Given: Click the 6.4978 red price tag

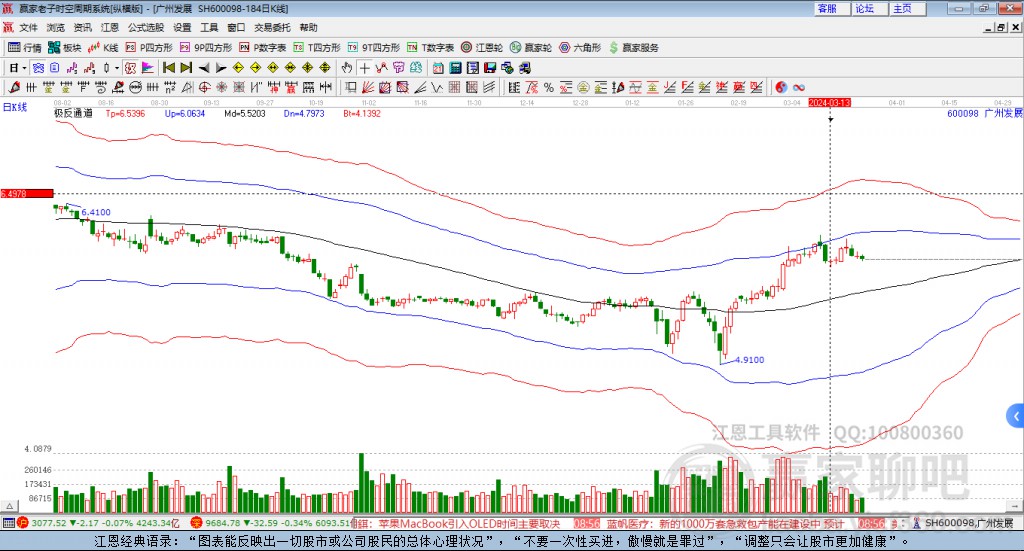Looking at the screenshot, I should click(x=27, y=193).
